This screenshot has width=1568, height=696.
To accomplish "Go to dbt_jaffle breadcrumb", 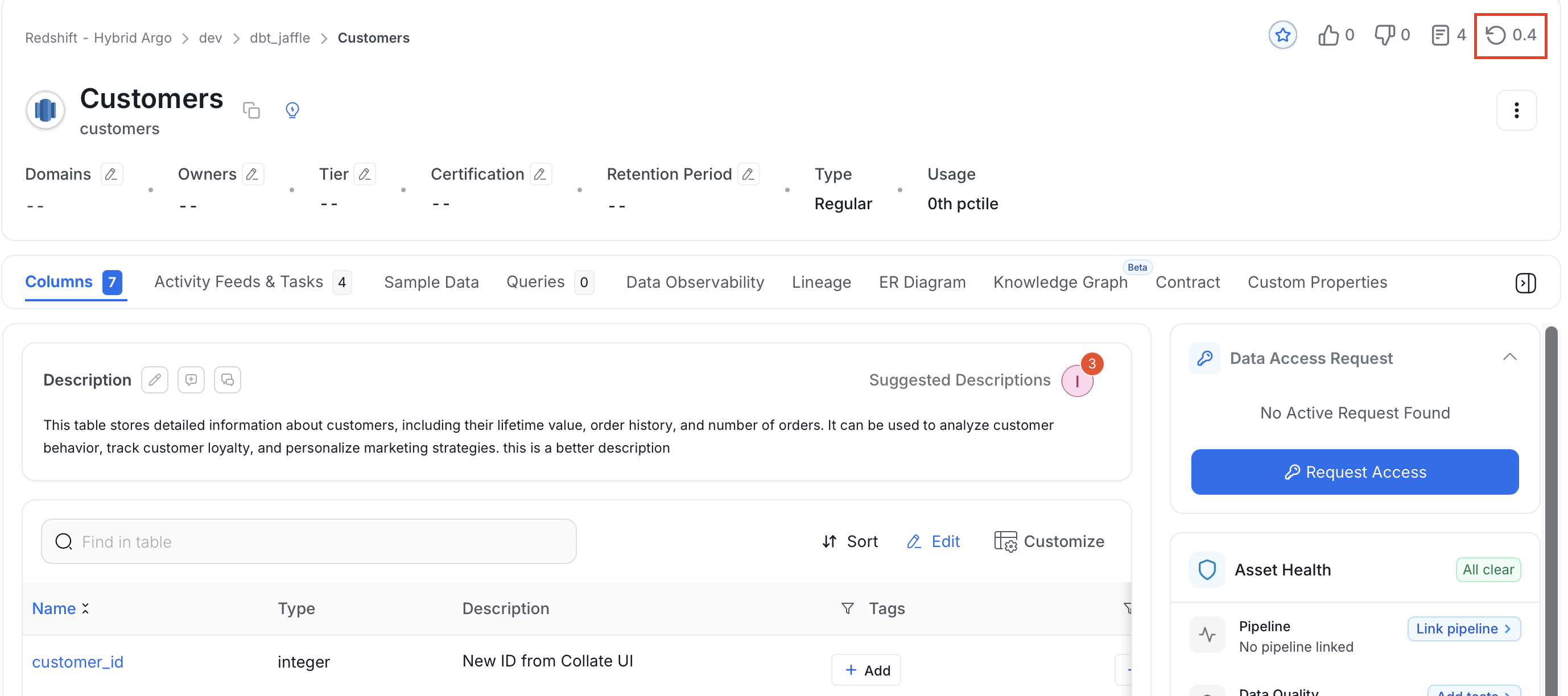I will [279, 38].
